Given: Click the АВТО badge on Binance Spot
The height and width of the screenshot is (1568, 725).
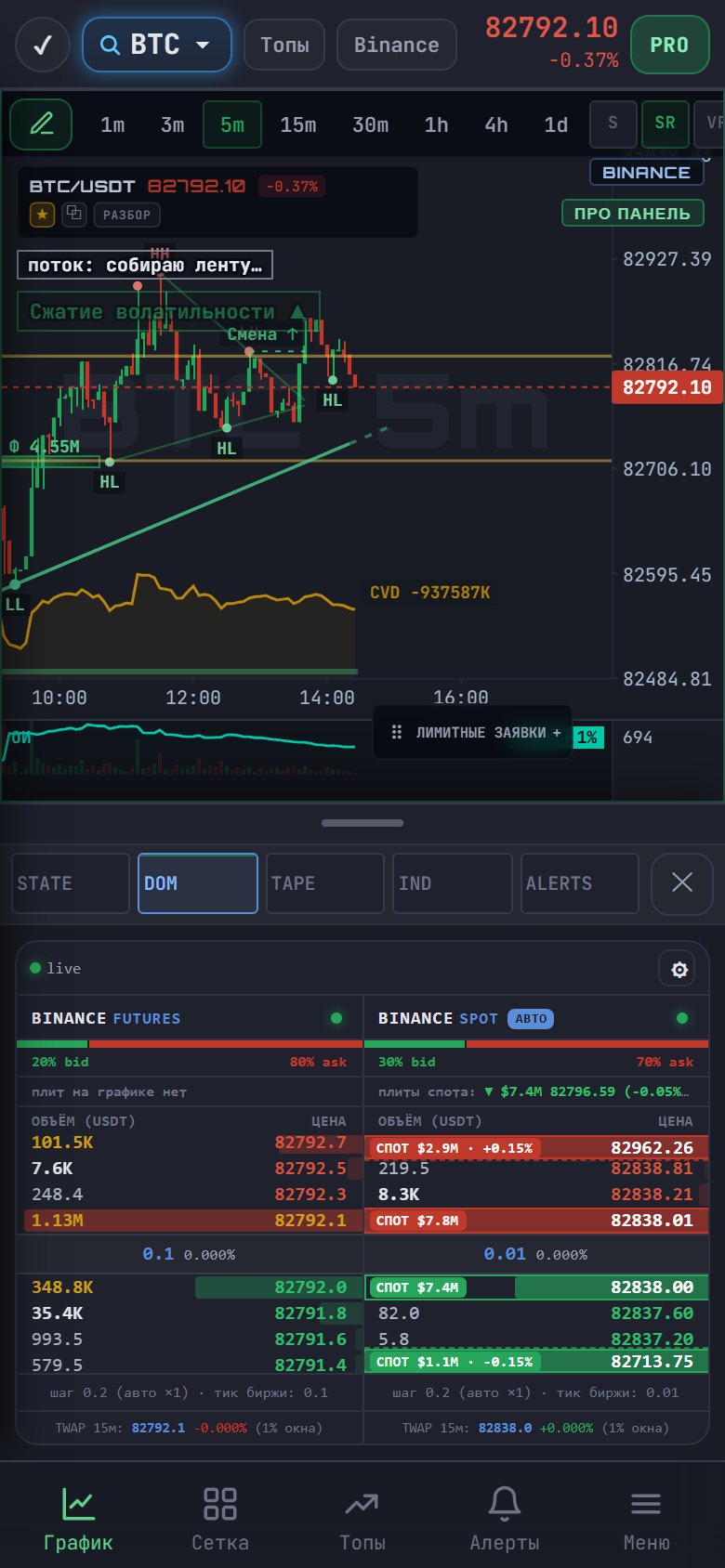Looking at the screenshot, I should (x=531, y=1019).
